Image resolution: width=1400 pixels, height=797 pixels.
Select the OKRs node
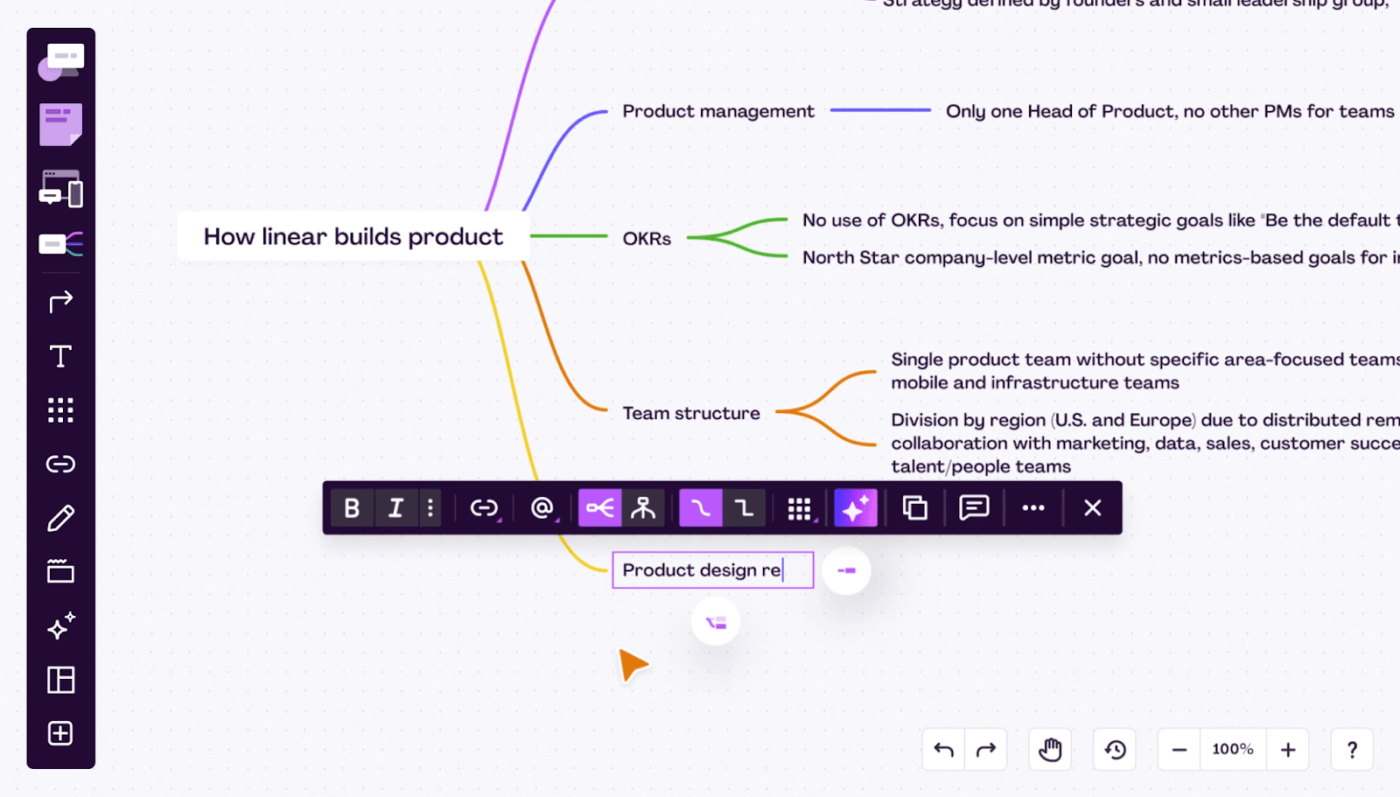pos(647,239)
